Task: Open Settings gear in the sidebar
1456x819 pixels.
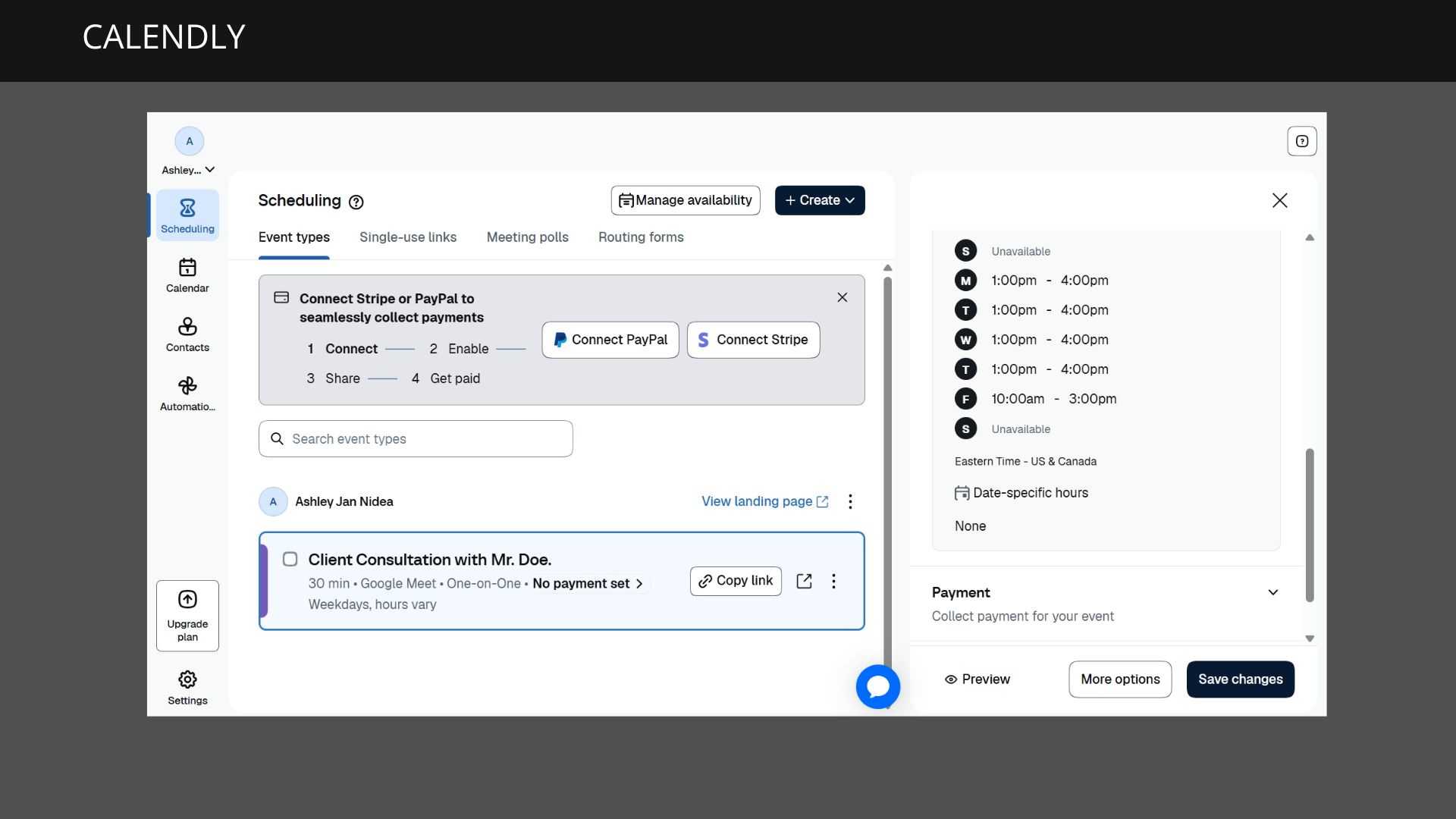Action: tap(187, 687)
